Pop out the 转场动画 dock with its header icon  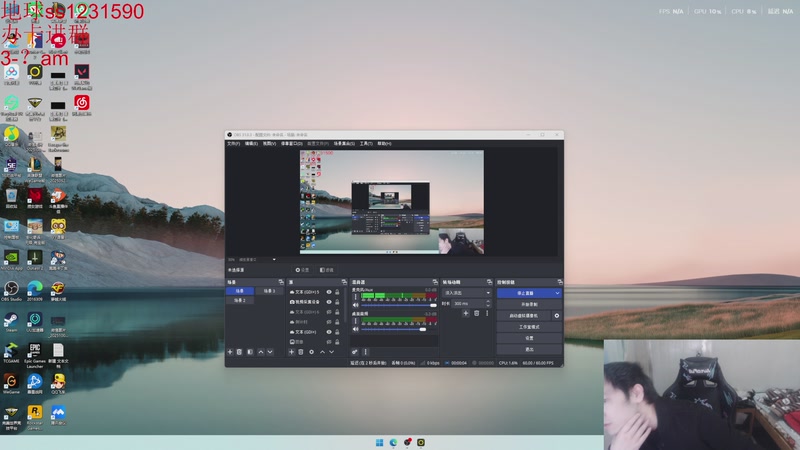click(489, 282)
